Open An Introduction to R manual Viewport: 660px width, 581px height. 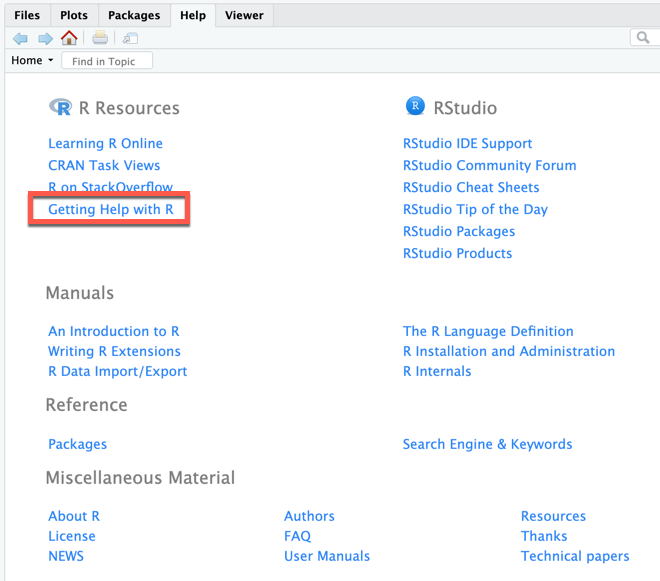(x=114, y=331)
